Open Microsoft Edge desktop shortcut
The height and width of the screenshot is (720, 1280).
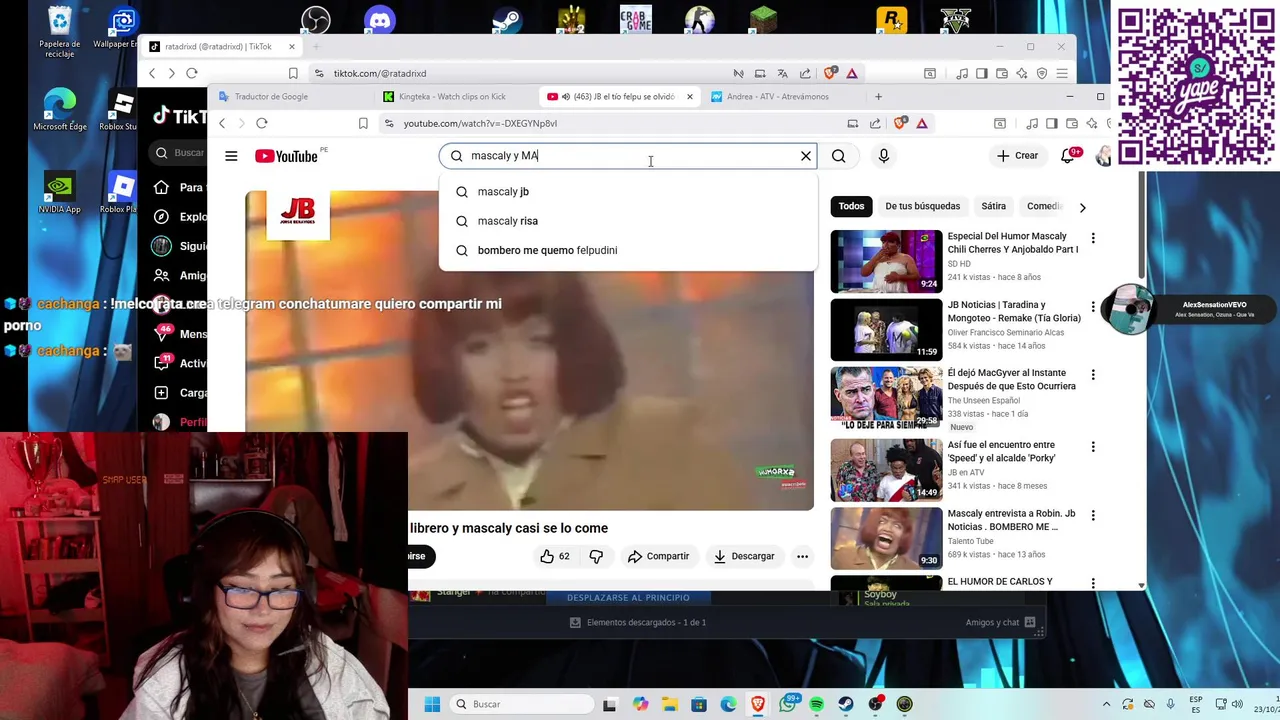tap(60, 110)
